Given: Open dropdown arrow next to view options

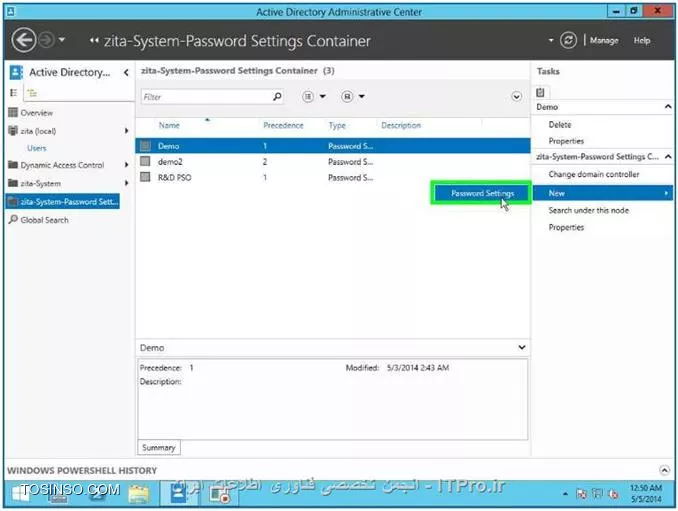Looking at the screenshot, I should coord(323,96).
